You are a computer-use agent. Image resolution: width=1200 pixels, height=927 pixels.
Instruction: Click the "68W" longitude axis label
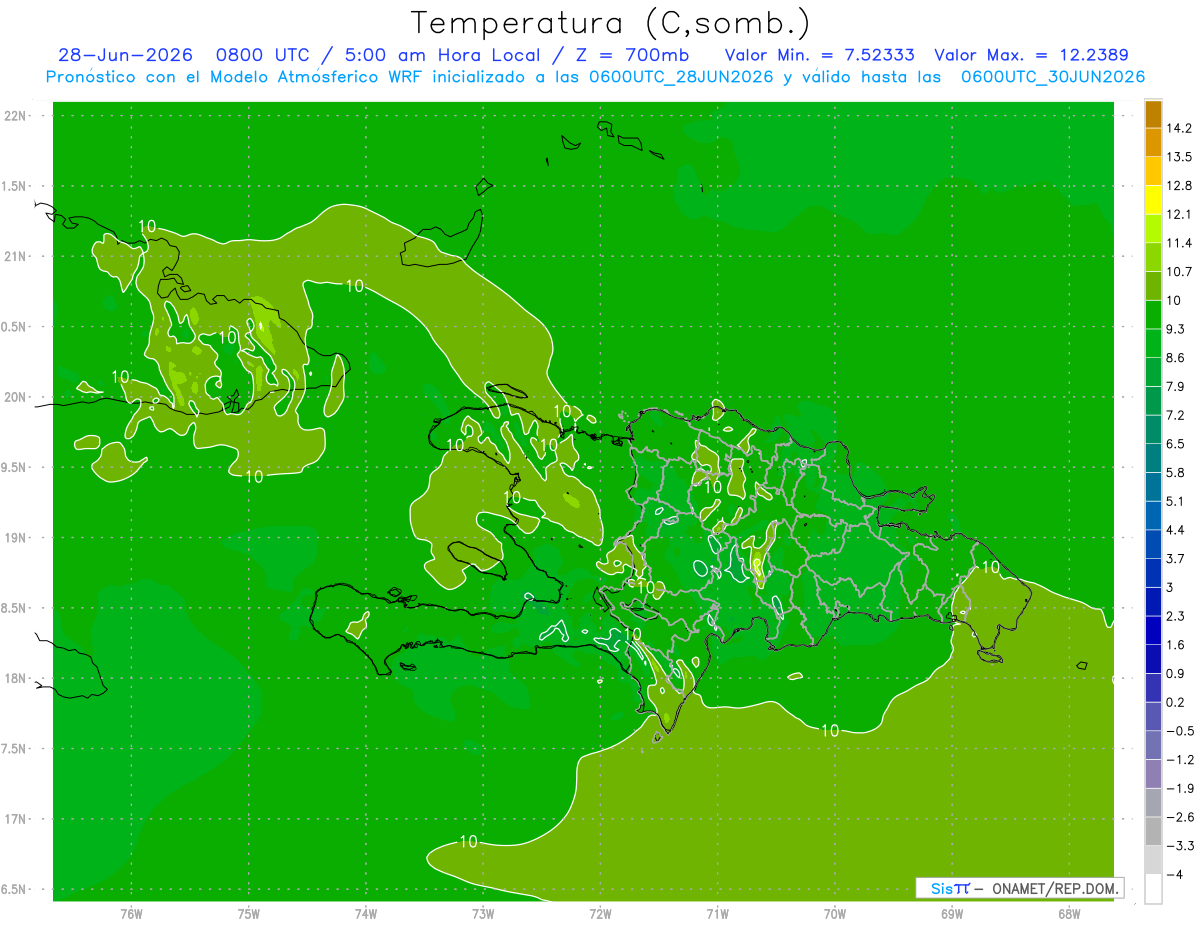click(1069, 915)
